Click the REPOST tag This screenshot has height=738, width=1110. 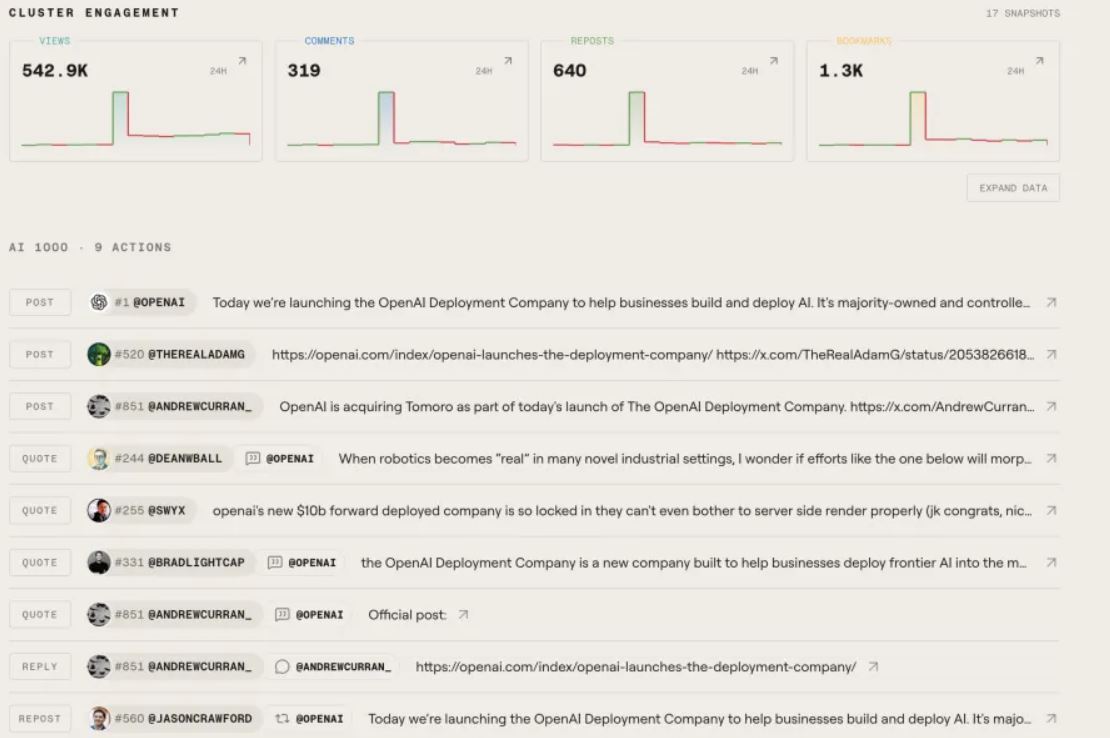tap(40, 718)
